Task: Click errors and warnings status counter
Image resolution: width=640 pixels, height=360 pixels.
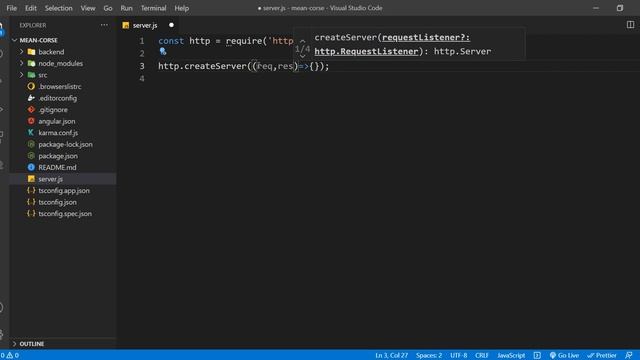Action: (x=10, y=355)
